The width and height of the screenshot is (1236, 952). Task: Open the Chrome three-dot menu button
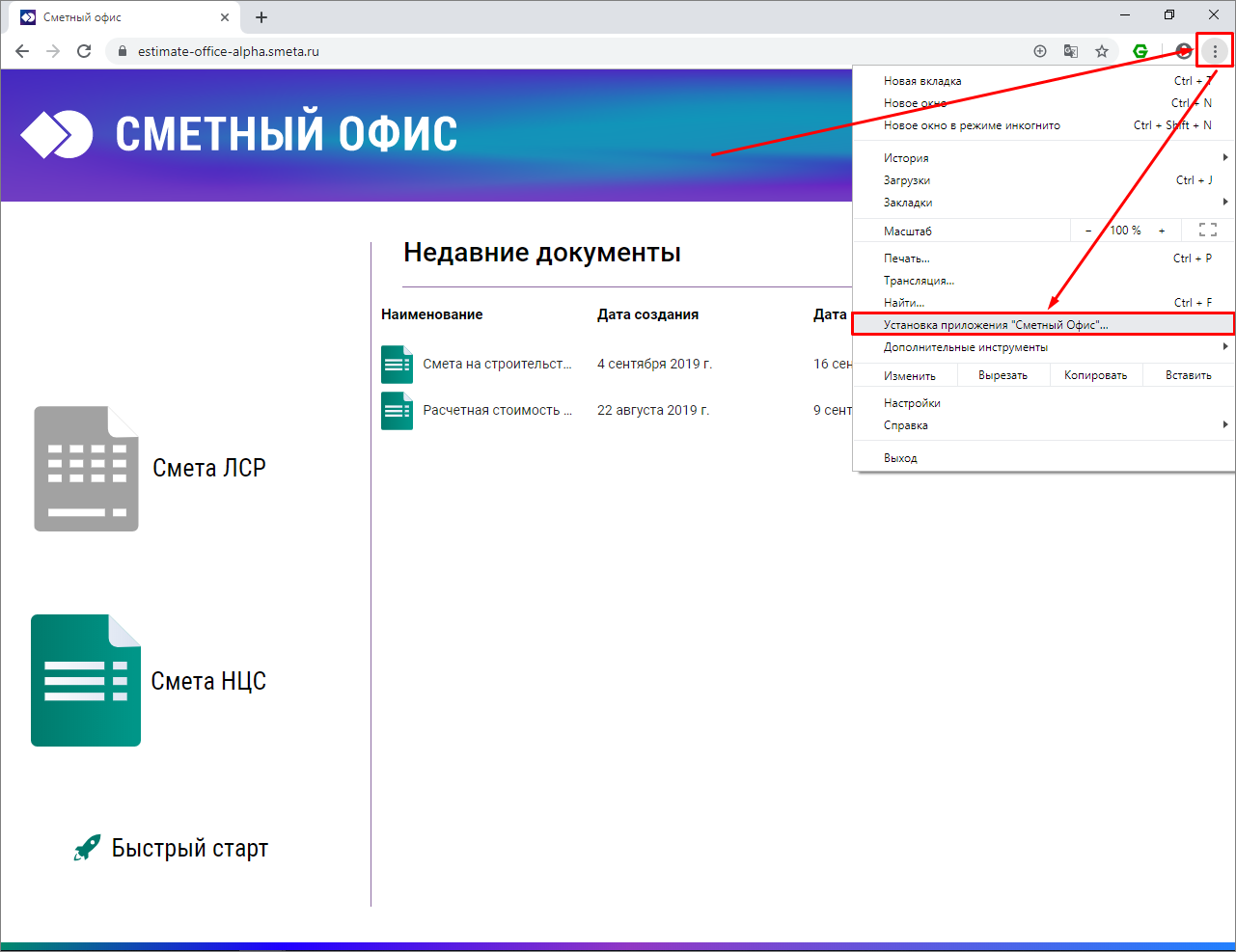pos(1215,51)
